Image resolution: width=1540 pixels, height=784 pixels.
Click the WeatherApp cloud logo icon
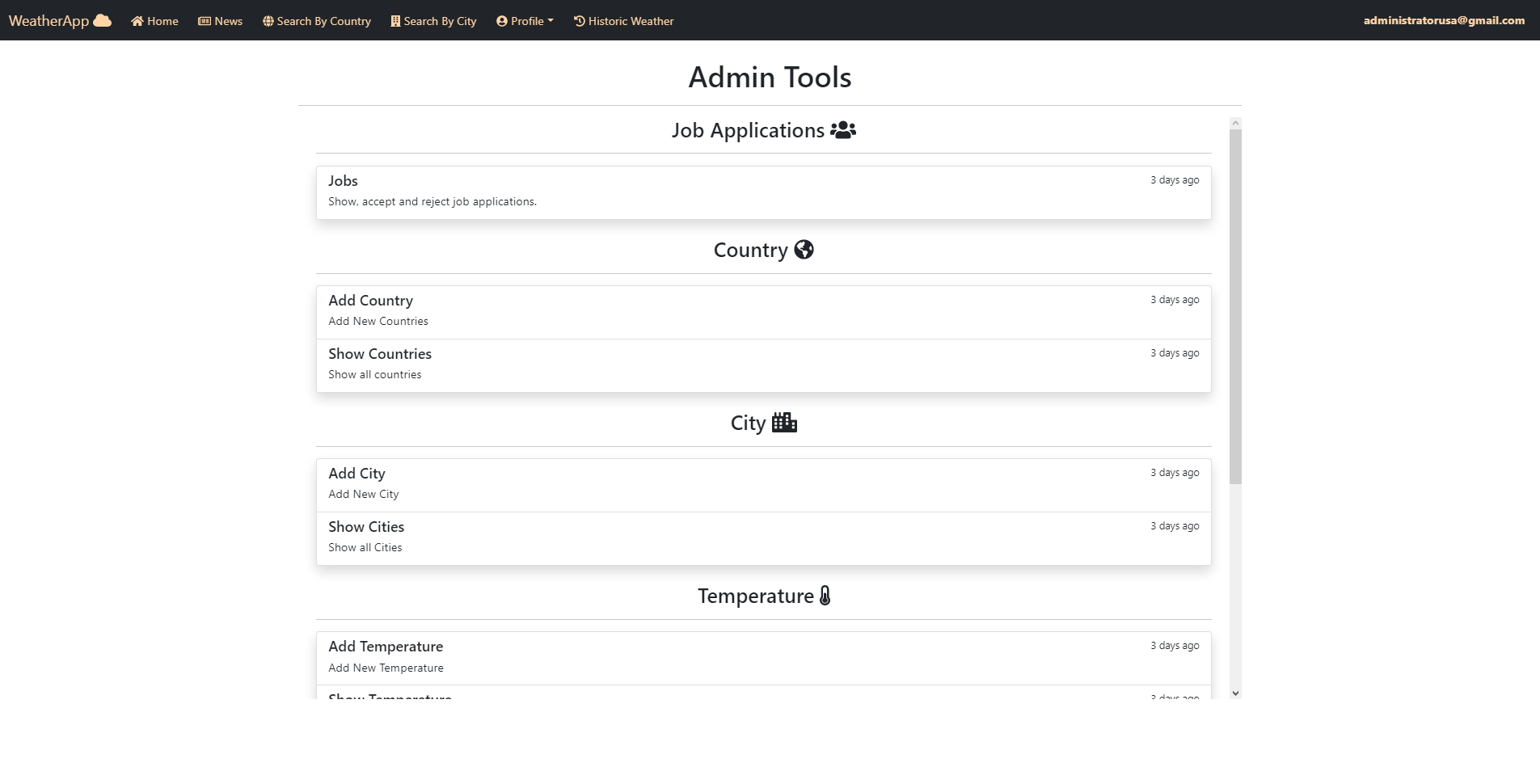pyautogui.click(x=103, y=19)
